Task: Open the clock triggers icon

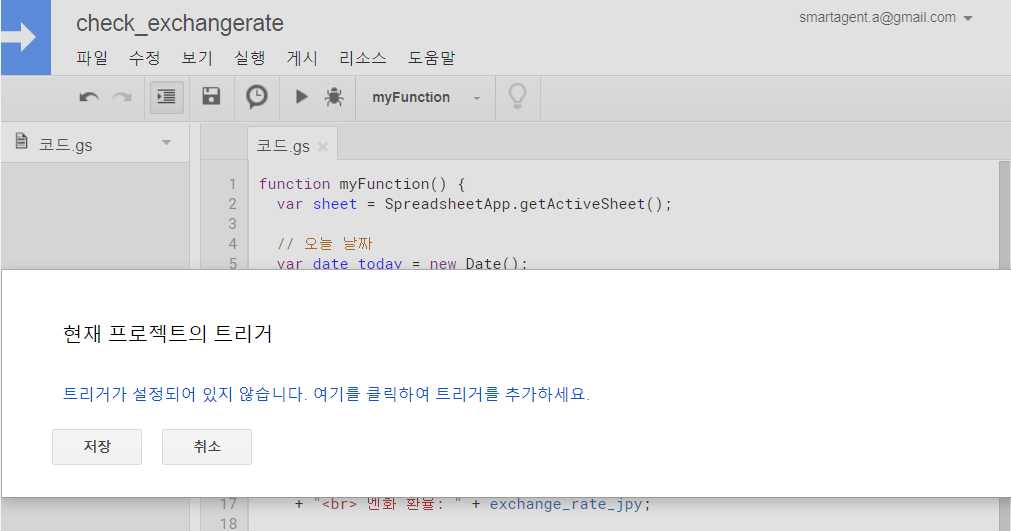Action: click(x=257, y=97)
